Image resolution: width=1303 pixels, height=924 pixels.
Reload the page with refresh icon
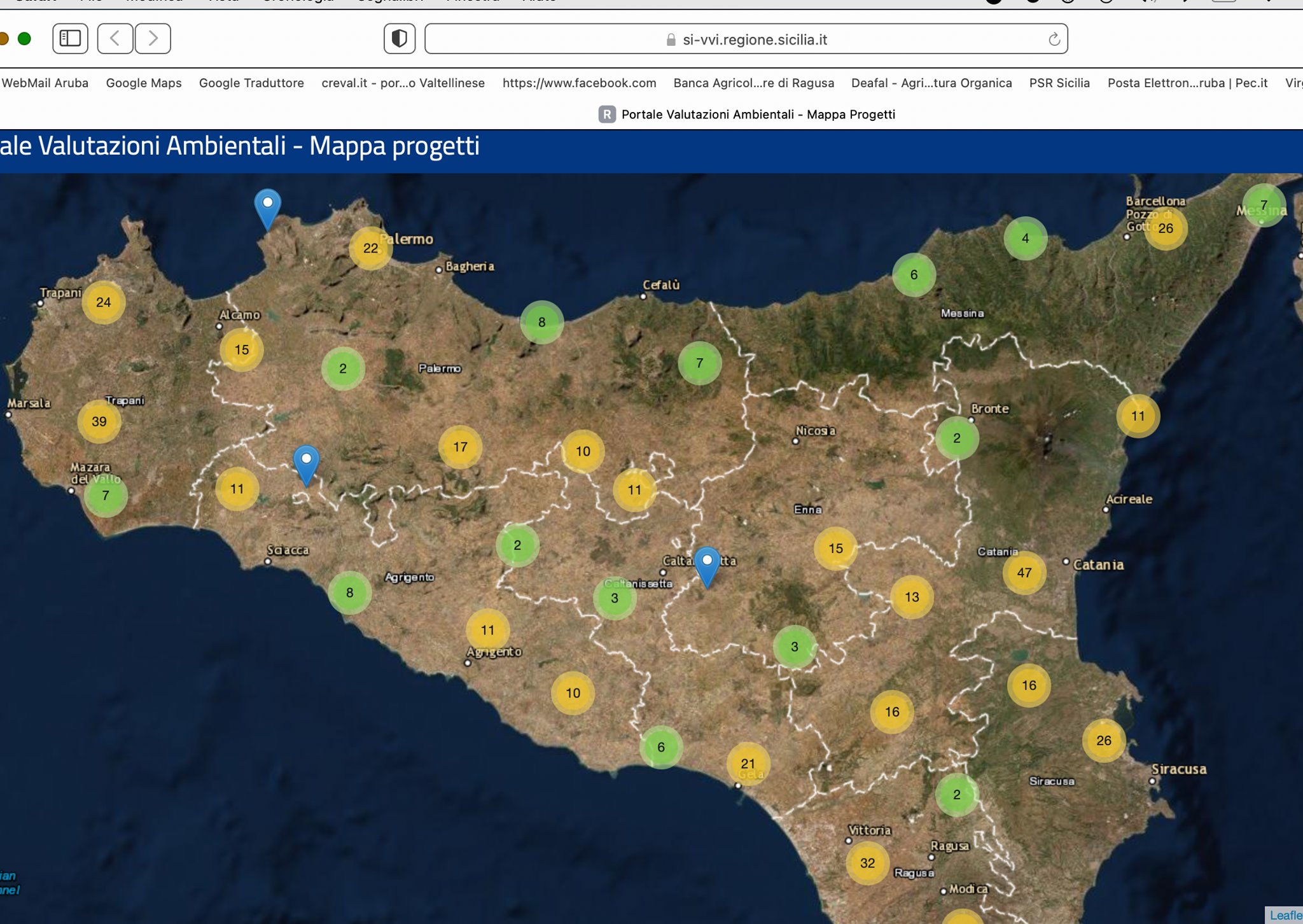point(1054,39)
